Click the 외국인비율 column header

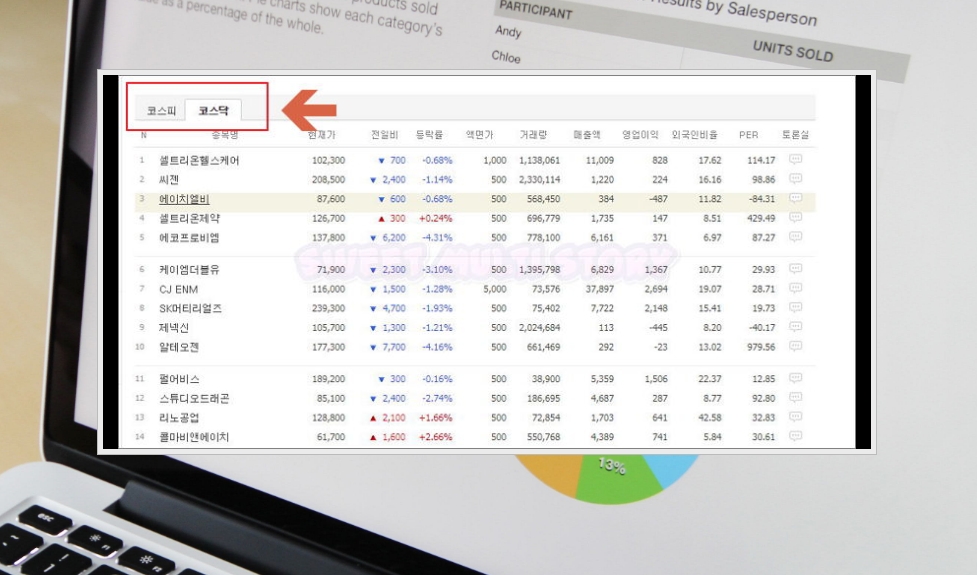[695, 135]
